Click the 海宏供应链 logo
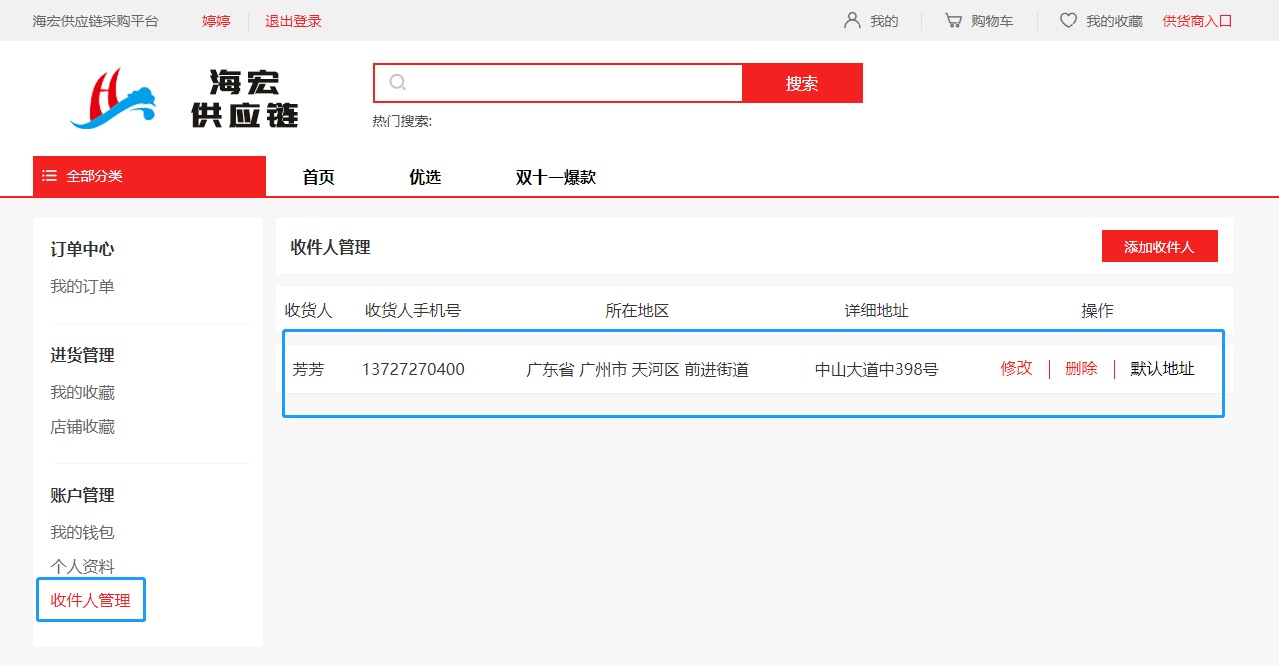 pyautogui.click(x=185, y=97)
